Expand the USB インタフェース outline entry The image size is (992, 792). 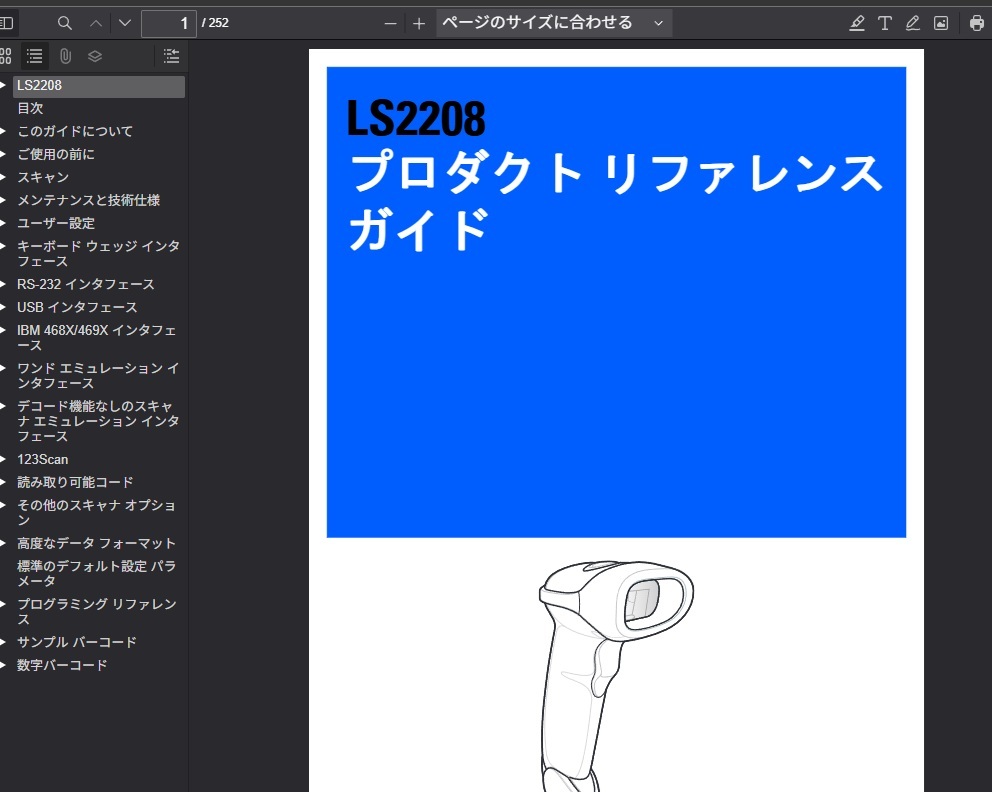point(6,307)
